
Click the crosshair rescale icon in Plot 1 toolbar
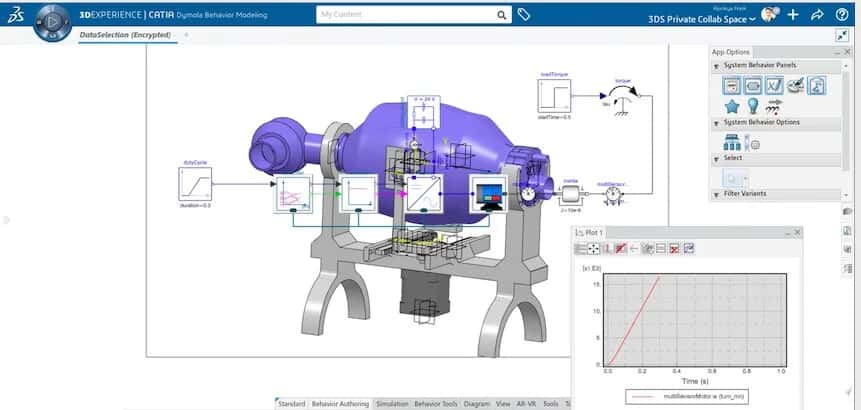pyautogui.click(x=593, y=249)
